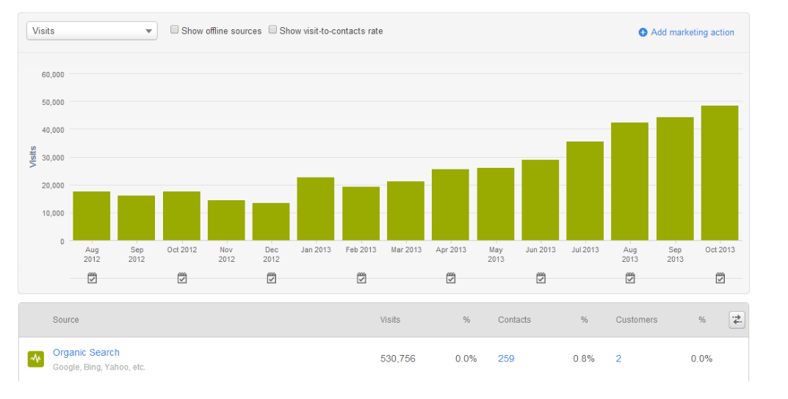Select the Apr 2013 bar in chart
Image resolution: width=788 pixels, height=399 pixels.
click(450, 205)
